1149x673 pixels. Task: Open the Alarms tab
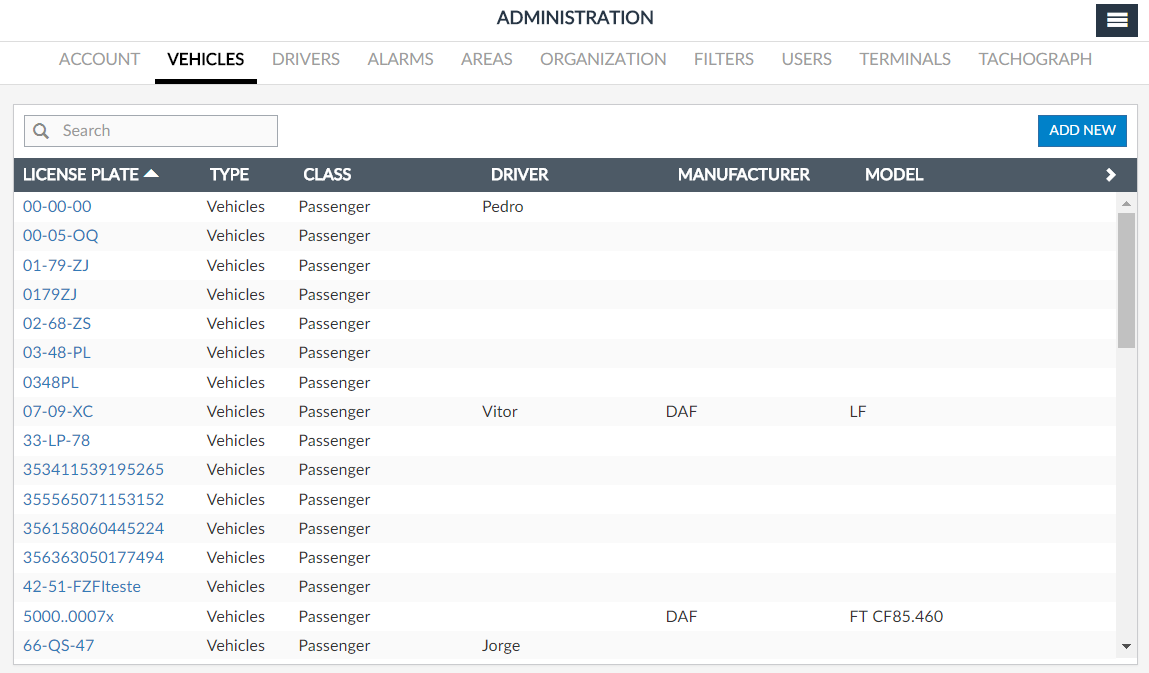tap(400, 59)
